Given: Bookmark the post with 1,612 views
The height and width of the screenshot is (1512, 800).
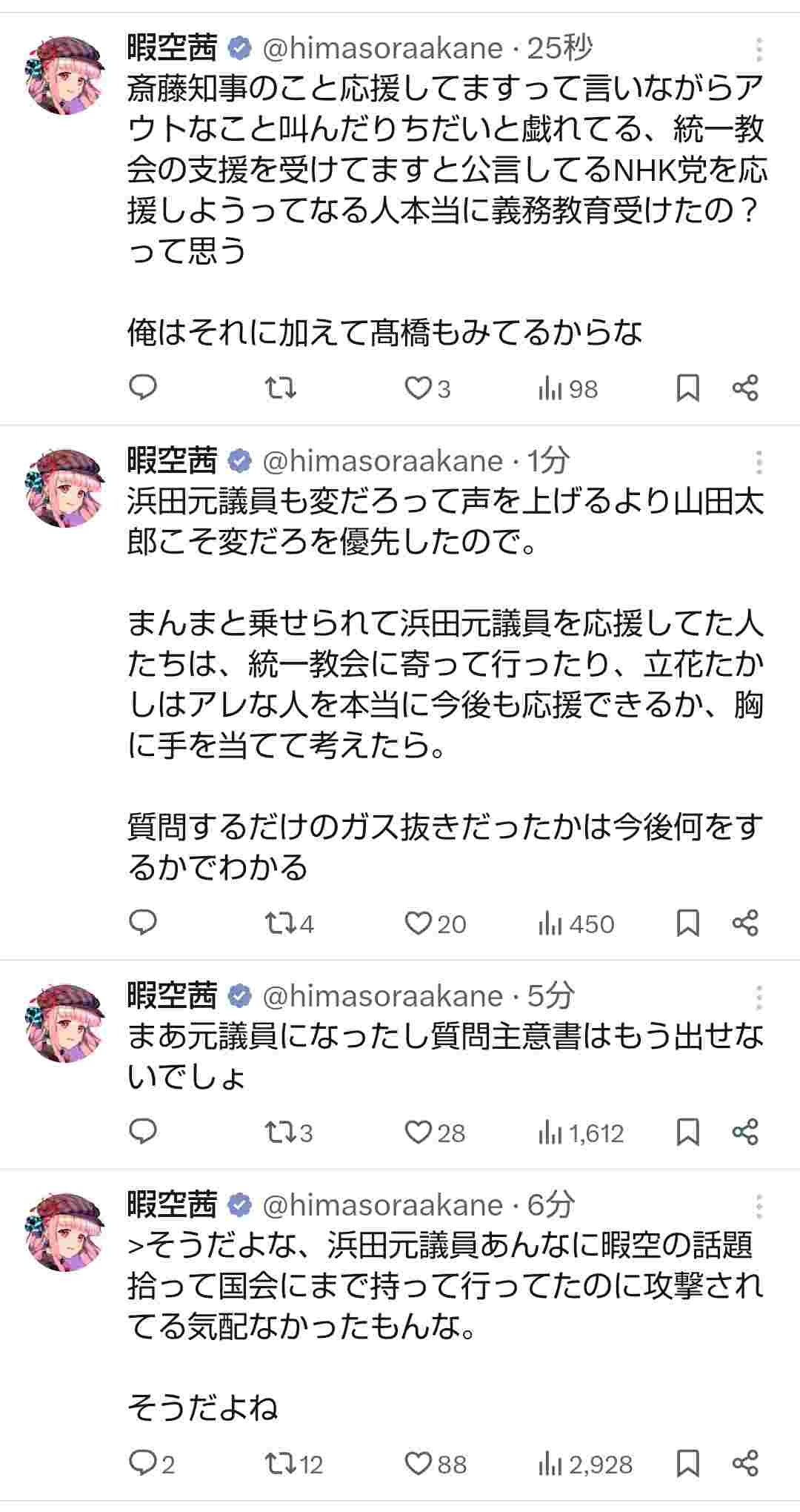Looking at the screenshot, I should 688,1132.
